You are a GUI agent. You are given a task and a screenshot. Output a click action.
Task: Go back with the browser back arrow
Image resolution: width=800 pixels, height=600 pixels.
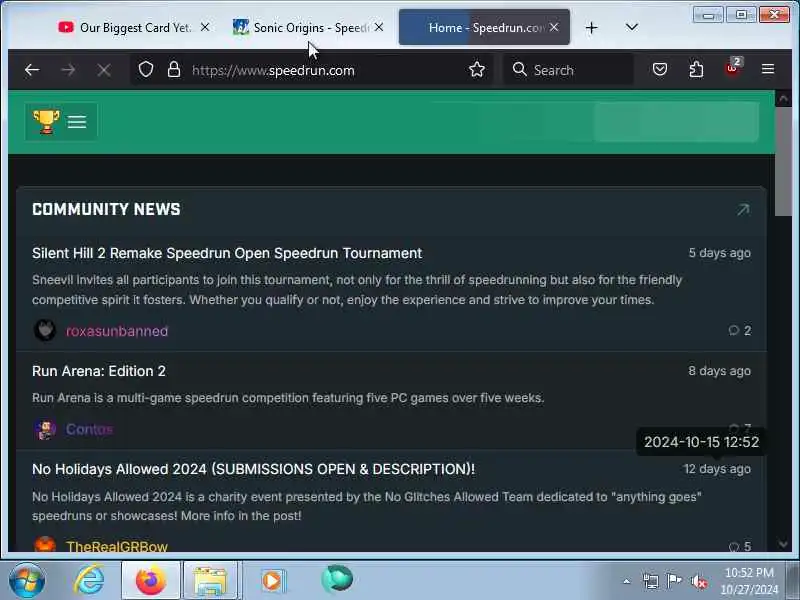[x=32, y=70]
